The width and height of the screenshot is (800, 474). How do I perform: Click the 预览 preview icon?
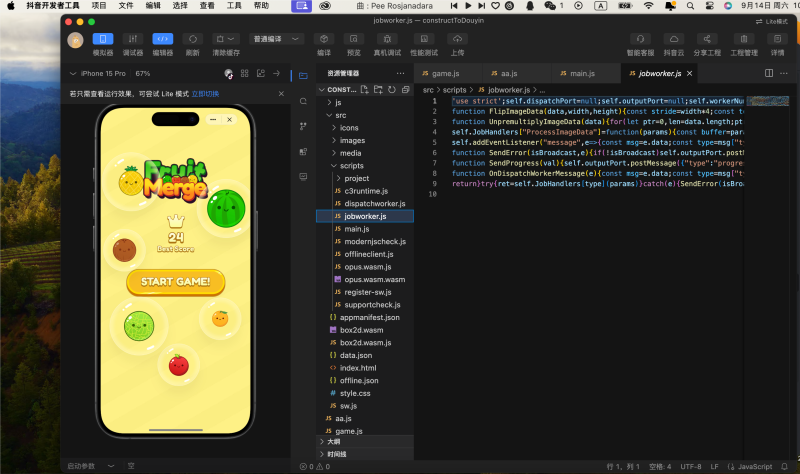point(354,39)
